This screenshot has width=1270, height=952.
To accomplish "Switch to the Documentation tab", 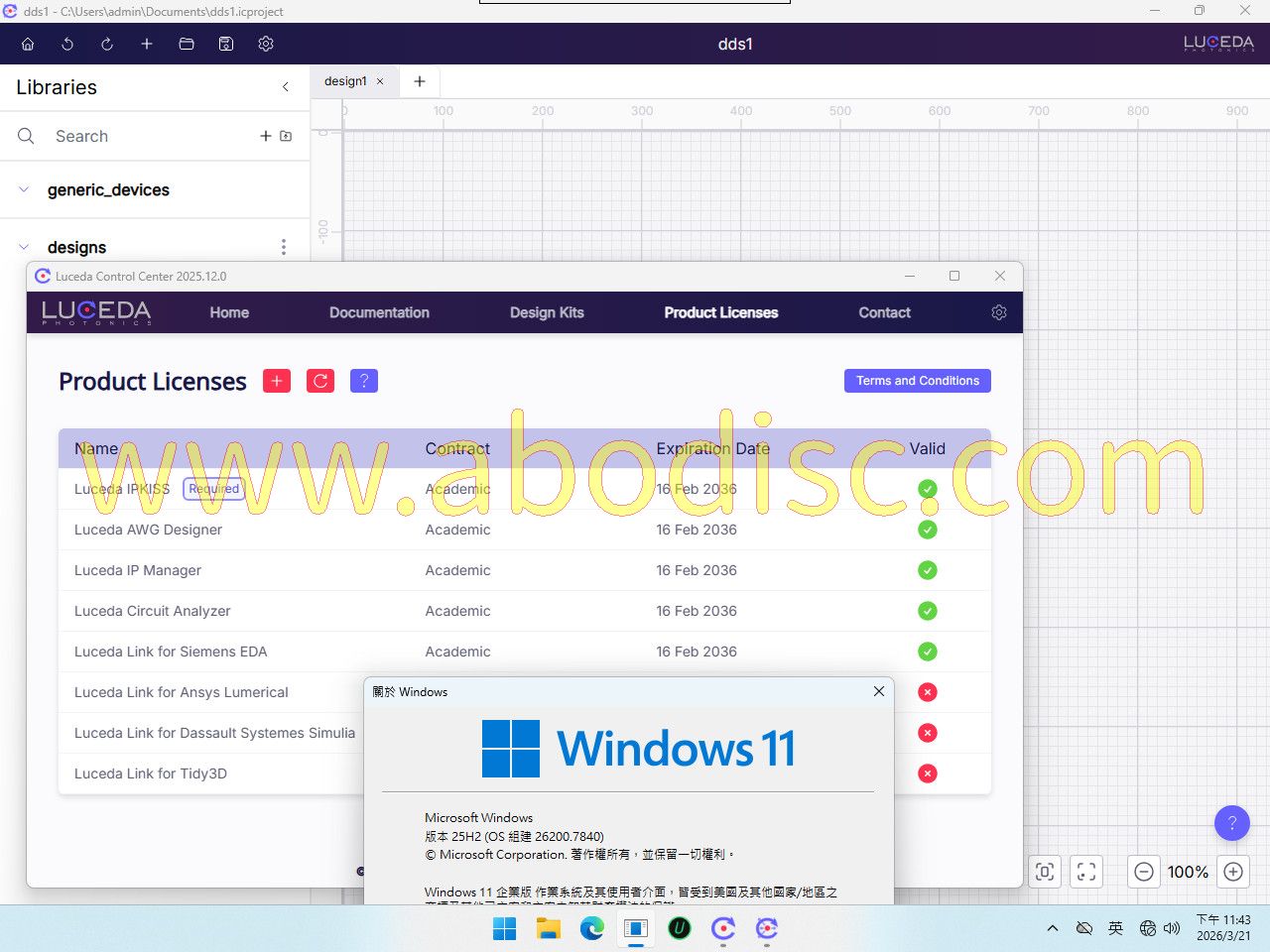I will 379,312.
